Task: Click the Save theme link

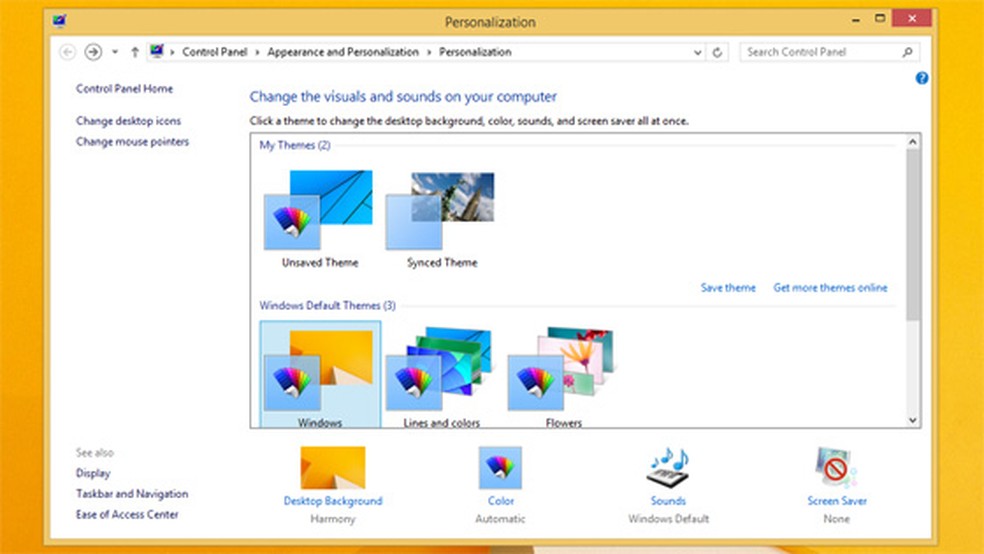Action: coord(728,287)
